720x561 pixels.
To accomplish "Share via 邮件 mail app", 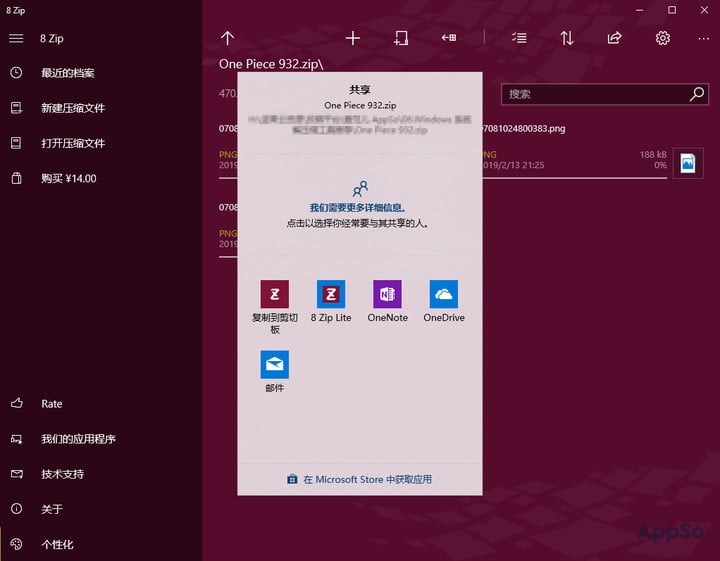I will pyautogui.click(x=275, y=371).
